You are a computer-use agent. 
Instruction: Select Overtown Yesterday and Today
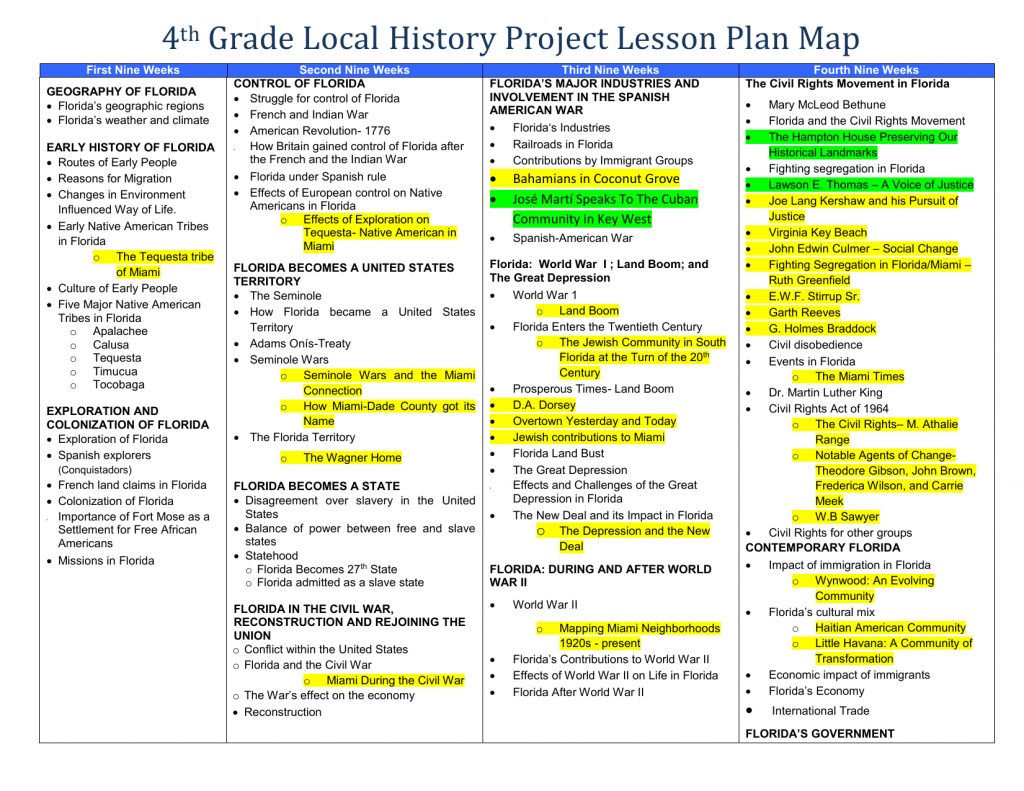(594, 421)
